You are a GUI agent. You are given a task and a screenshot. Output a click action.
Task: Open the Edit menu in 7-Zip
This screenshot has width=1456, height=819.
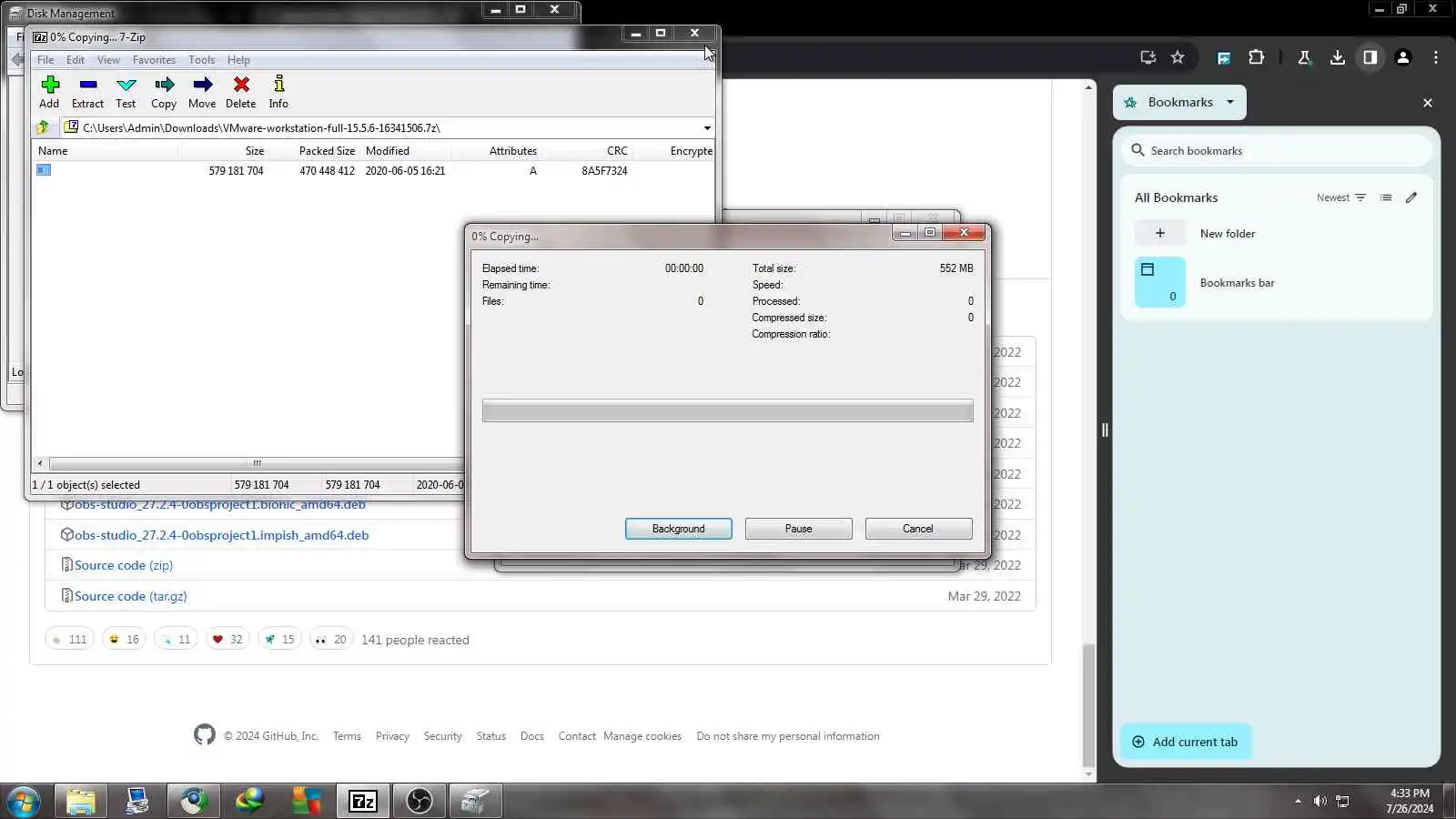(76, 60)
